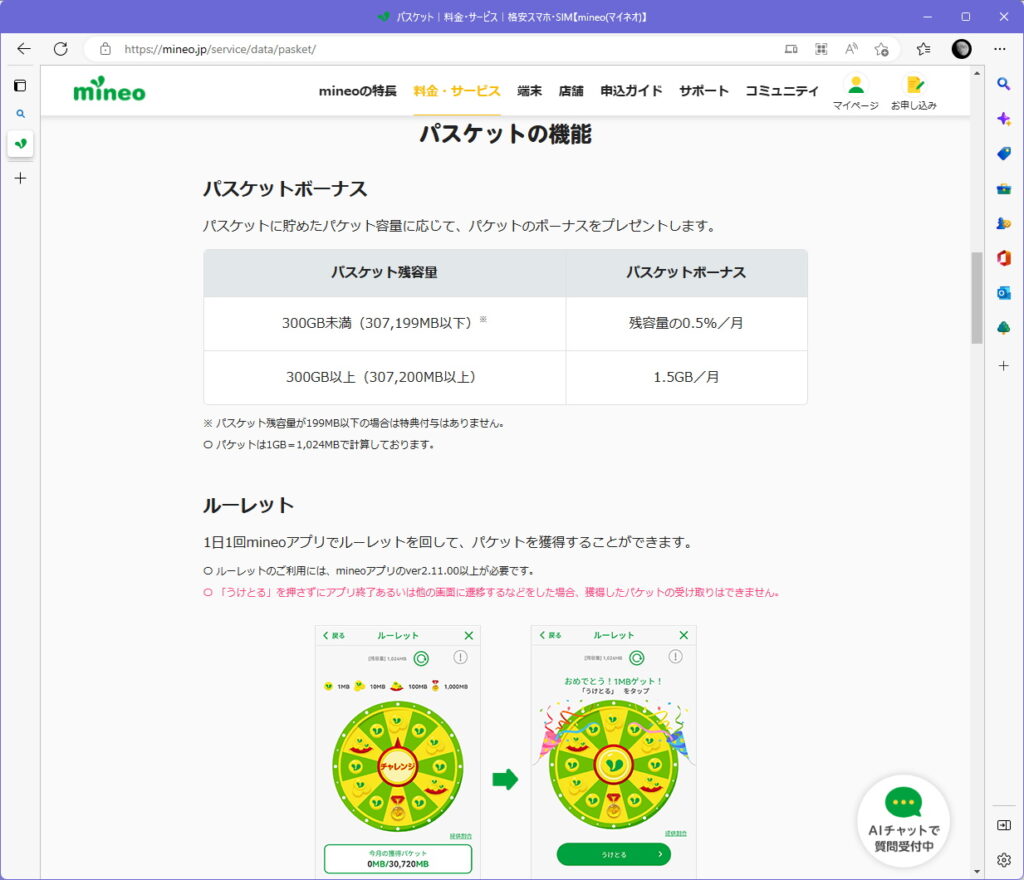Open green tree sidebar icon
1024x880 pixels.
coord(1004,327)
